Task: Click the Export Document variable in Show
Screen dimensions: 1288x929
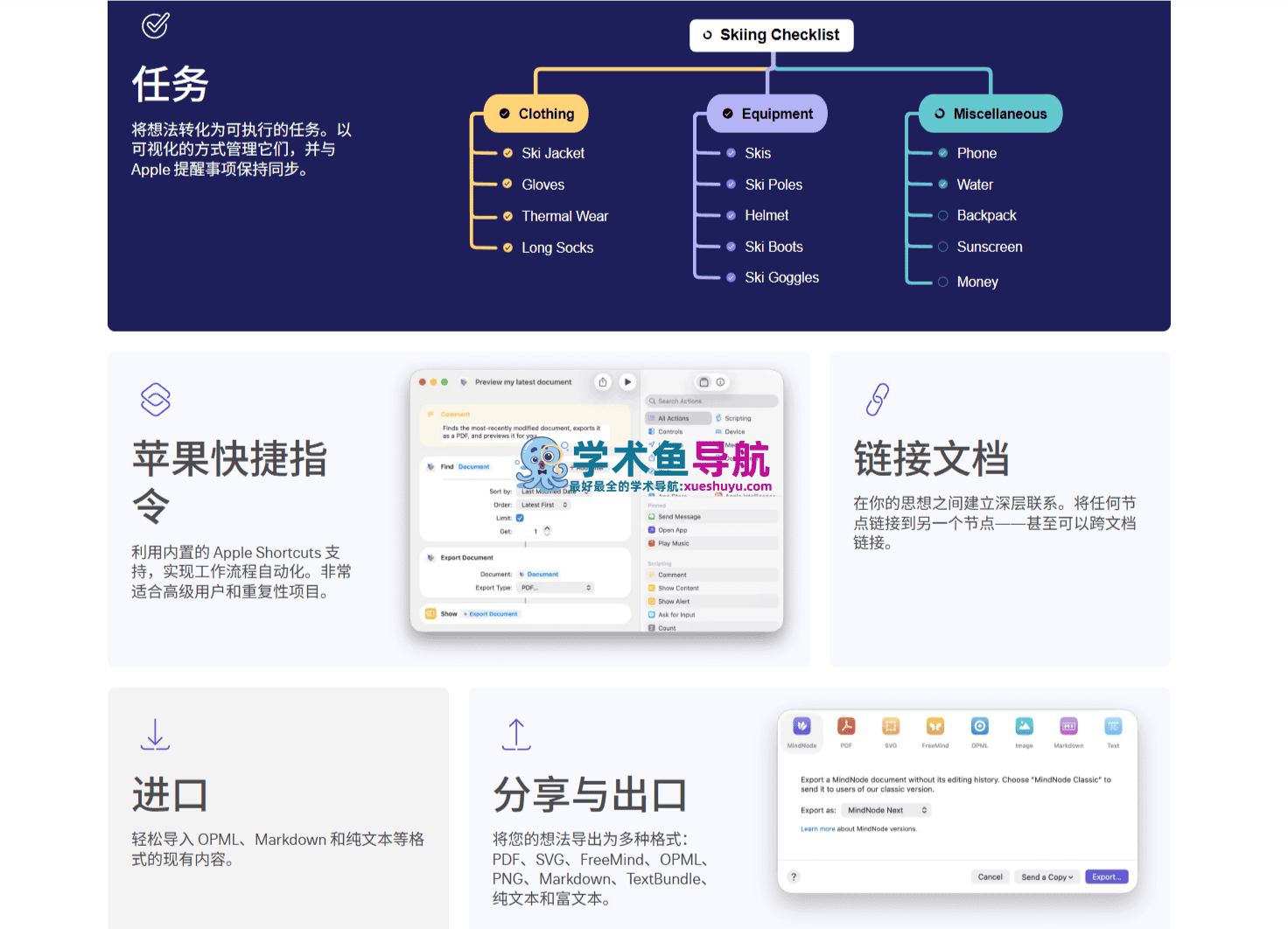Action: 491,614
